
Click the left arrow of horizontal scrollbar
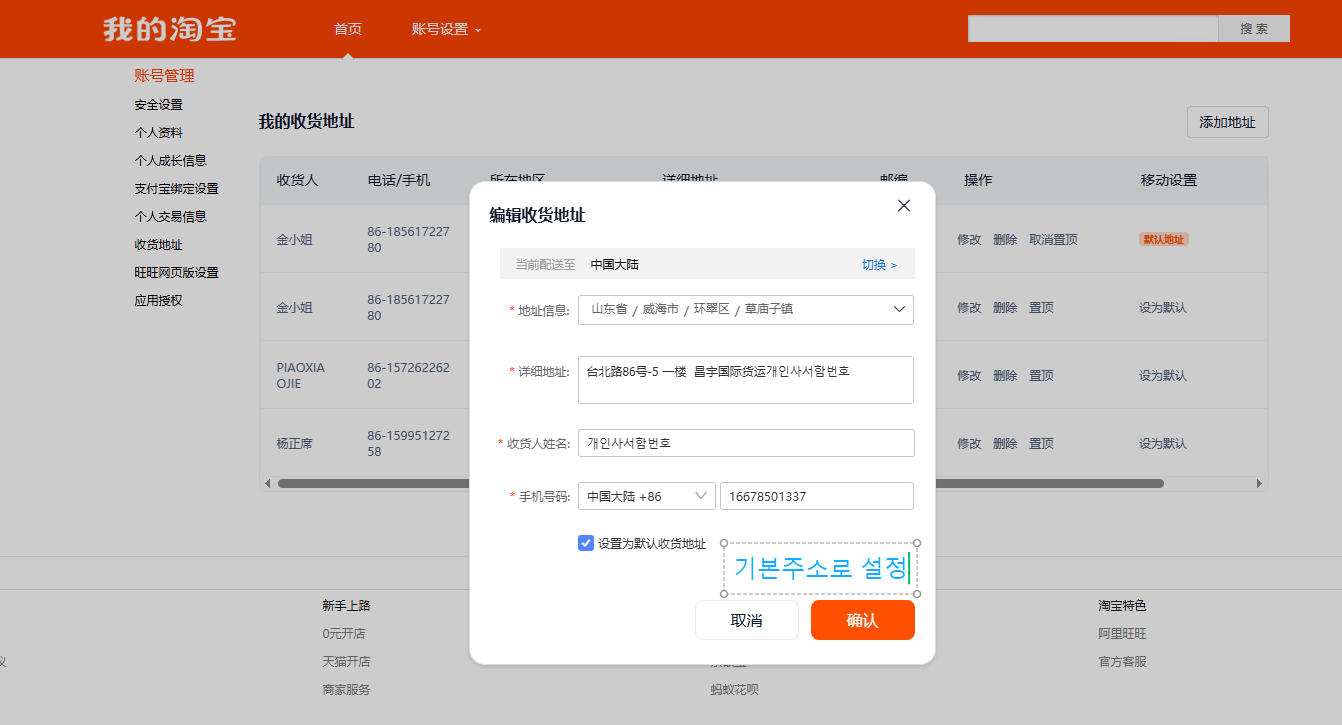(x=267, y=484)
